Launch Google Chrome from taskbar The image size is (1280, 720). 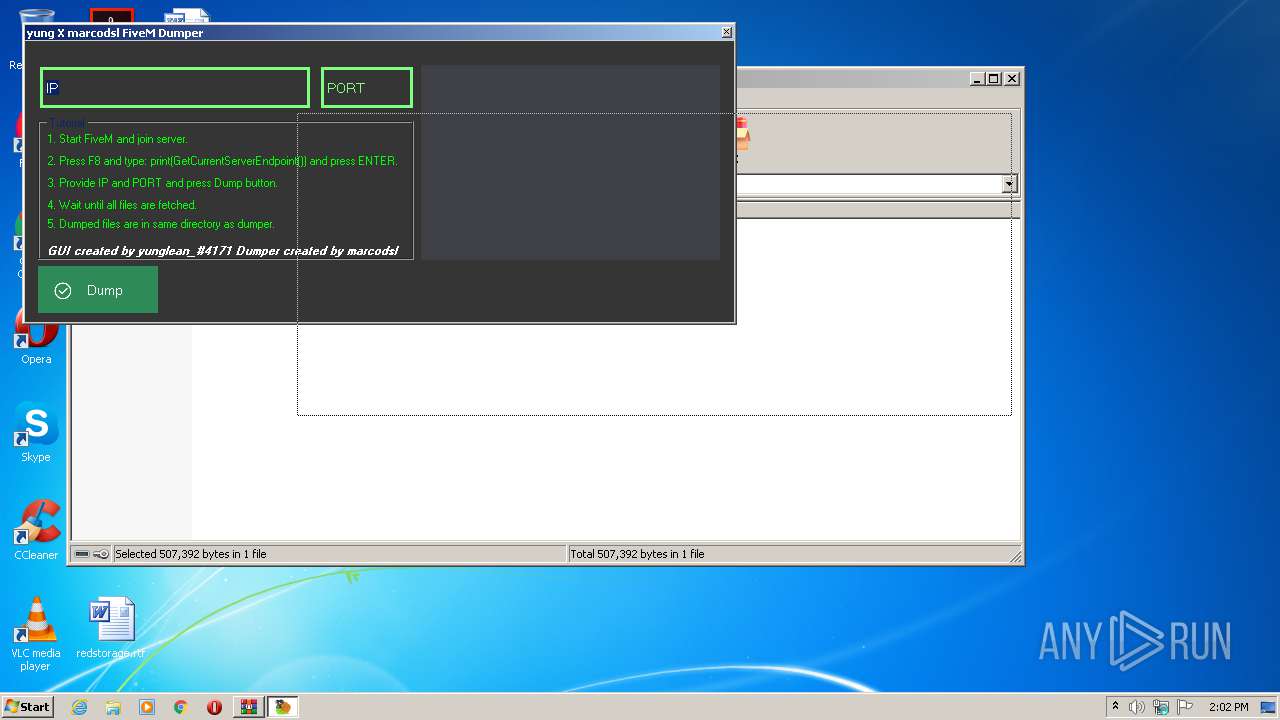click(x=181, y=707)
